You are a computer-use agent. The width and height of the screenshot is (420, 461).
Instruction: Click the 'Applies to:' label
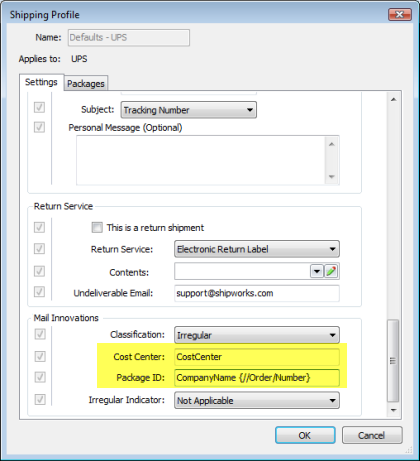(40, 59)
